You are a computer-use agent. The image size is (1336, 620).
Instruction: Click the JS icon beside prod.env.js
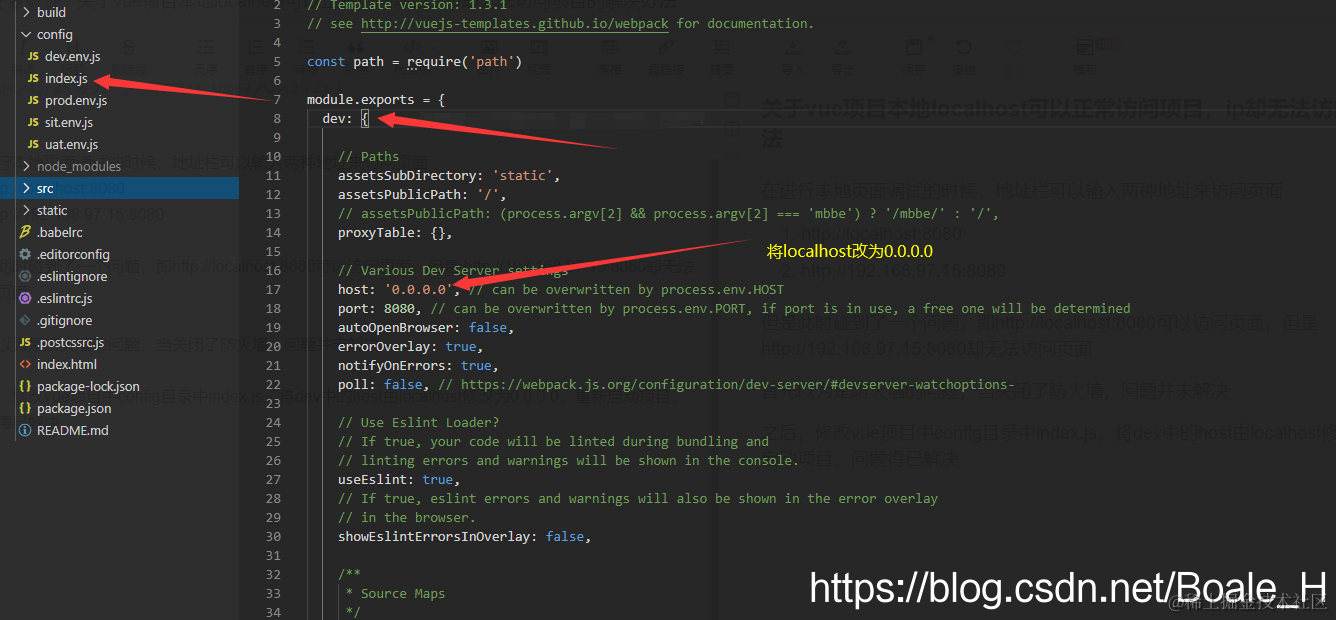pos(34,101)
